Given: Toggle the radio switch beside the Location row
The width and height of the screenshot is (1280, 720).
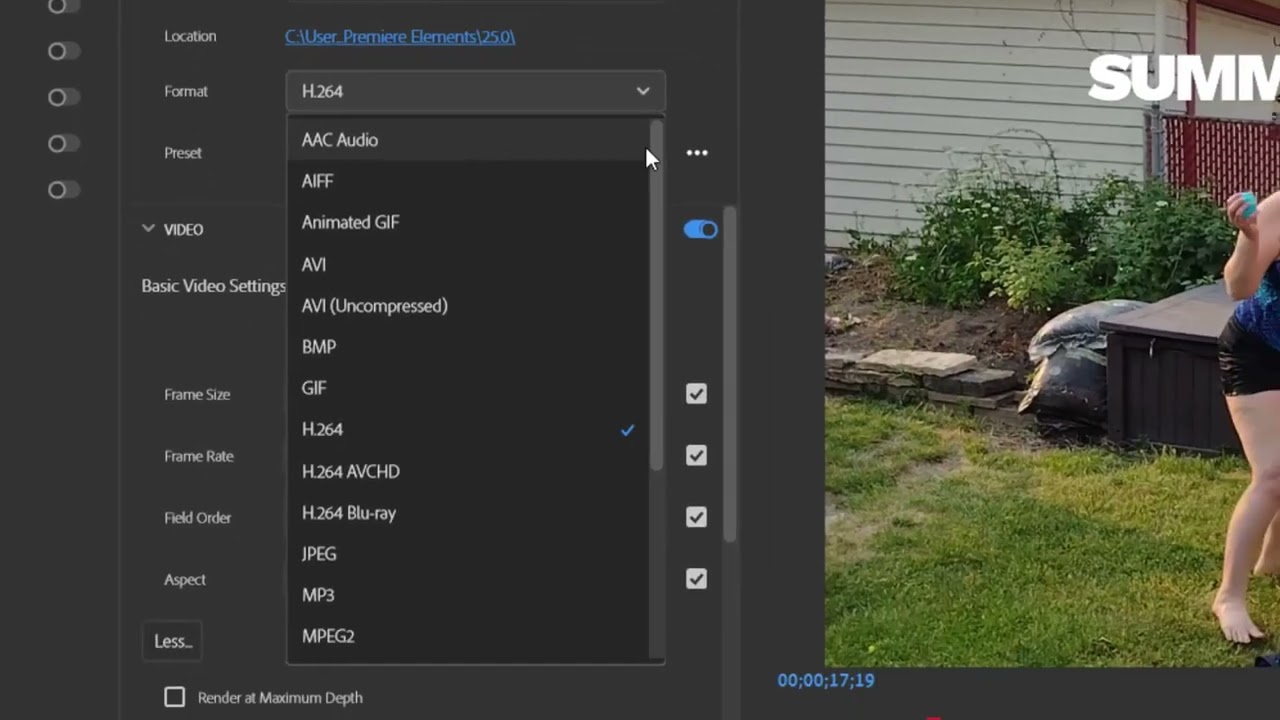Looking at the screenshot, I should 63,51.
